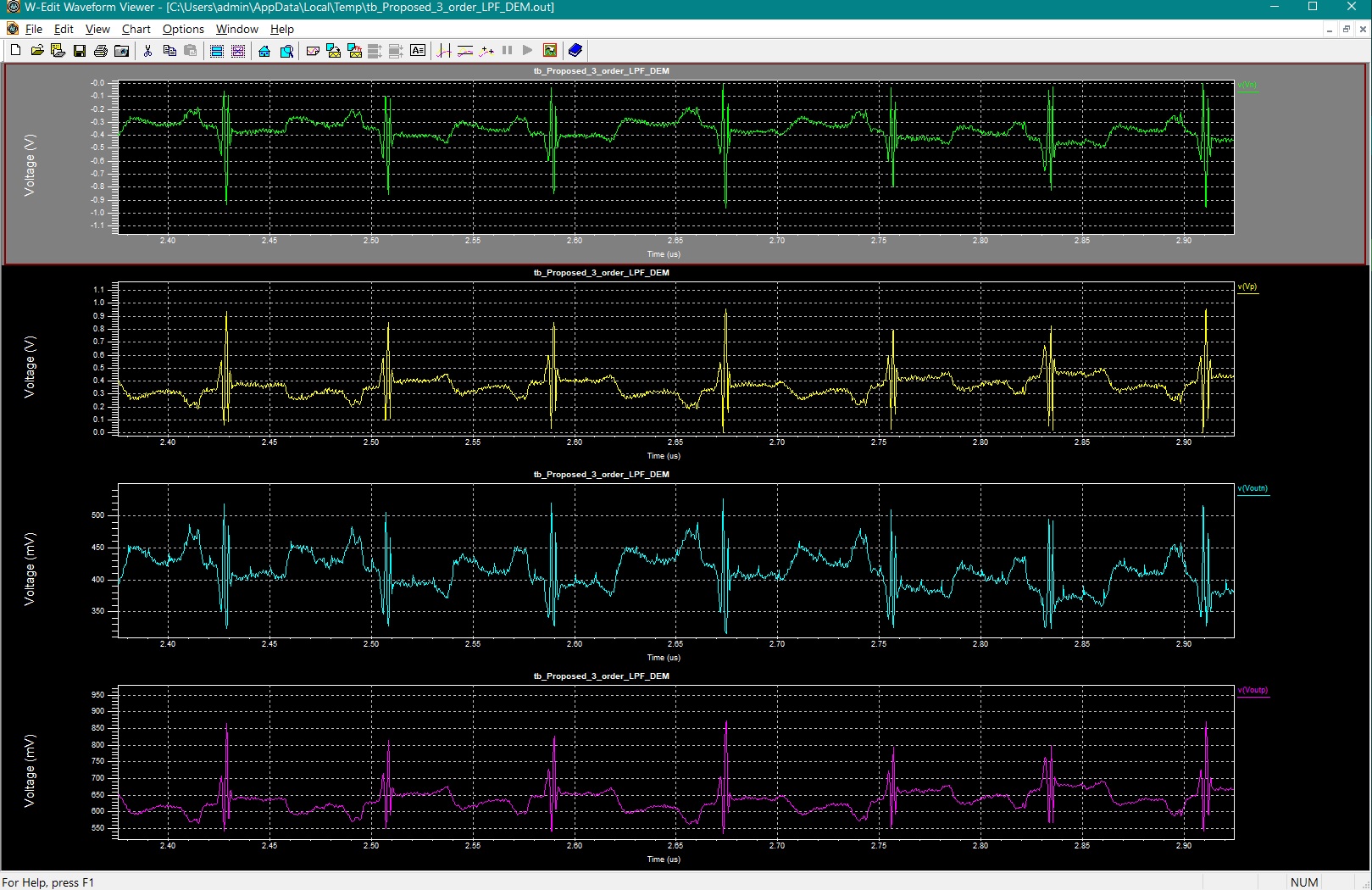Click the blue help book icon
The image size is (1372, 890).
point(575,51)
